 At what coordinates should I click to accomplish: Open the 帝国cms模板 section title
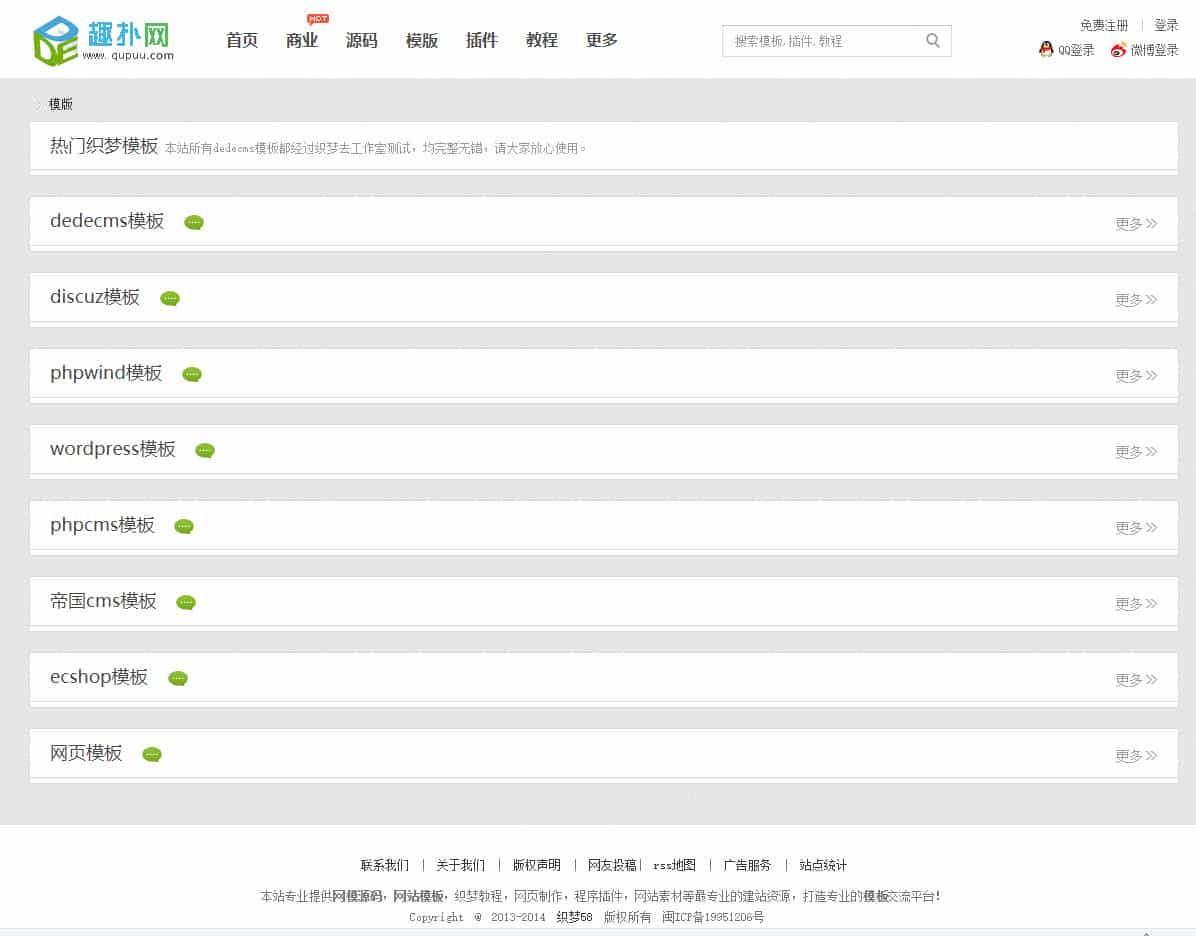pos(103,601)
